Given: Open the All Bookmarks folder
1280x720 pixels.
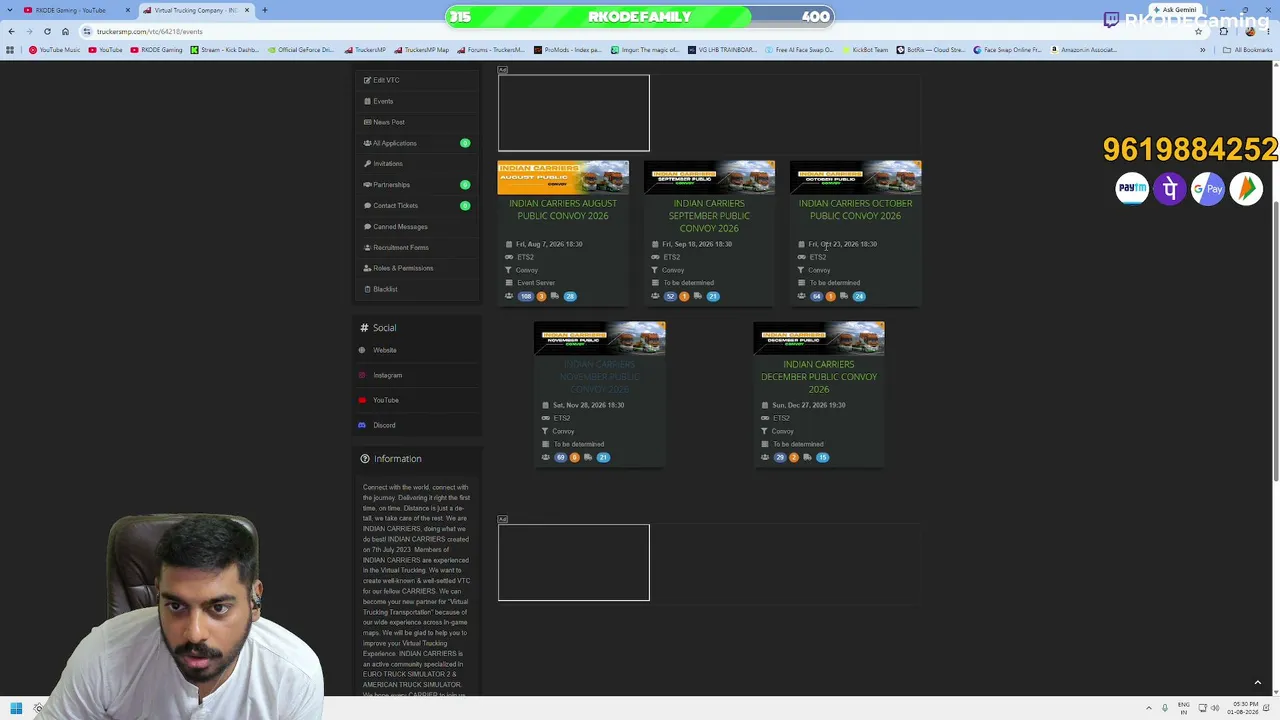Looking at the screenshot, I should point(1248,50).
